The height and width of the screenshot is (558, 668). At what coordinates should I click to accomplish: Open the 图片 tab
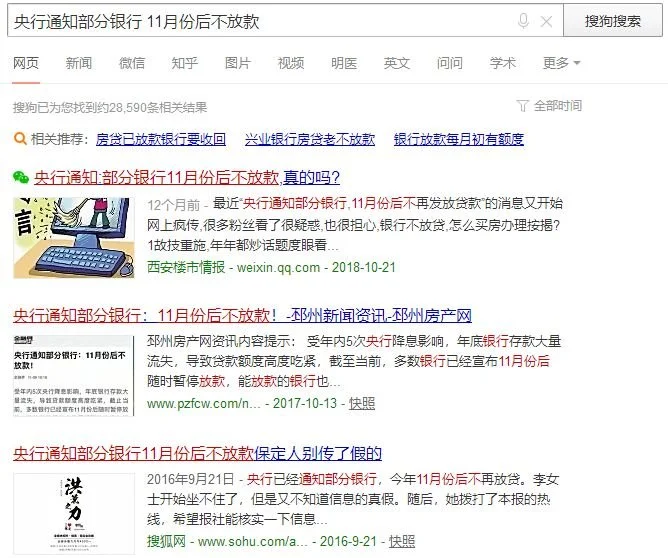[x=238, y=63]
